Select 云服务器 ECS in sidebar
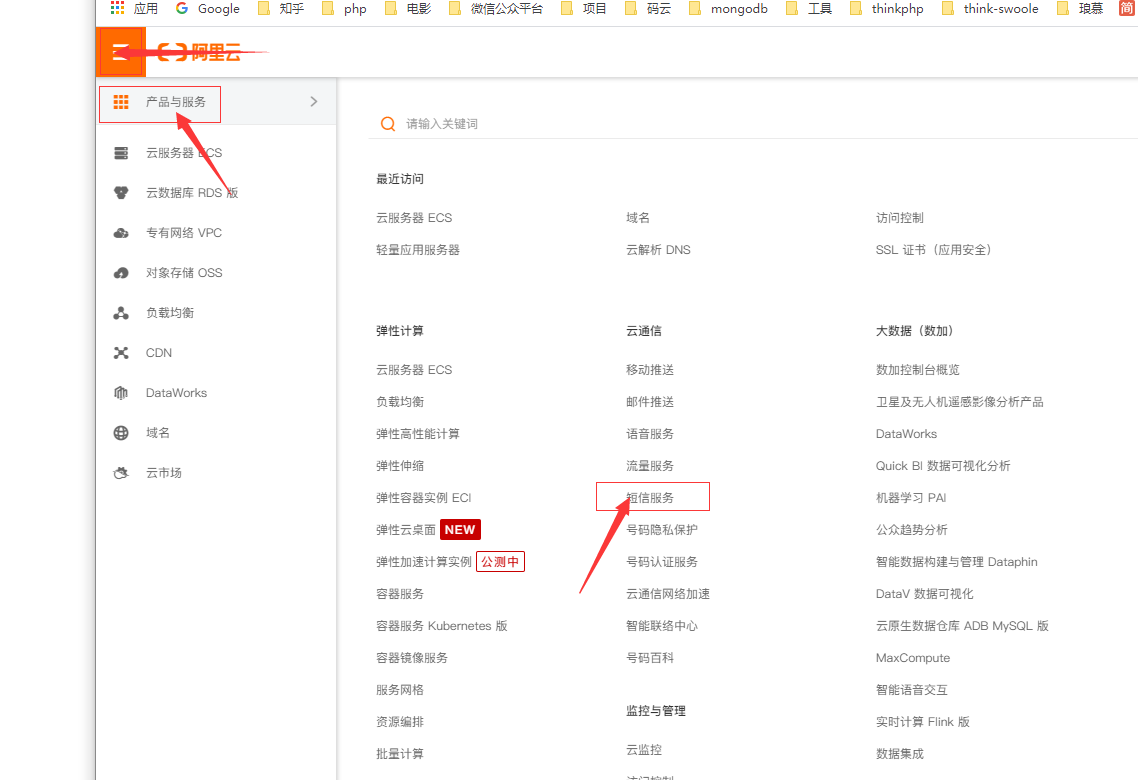Screen dimensions: 1138x780 click(x=184, y=153)
